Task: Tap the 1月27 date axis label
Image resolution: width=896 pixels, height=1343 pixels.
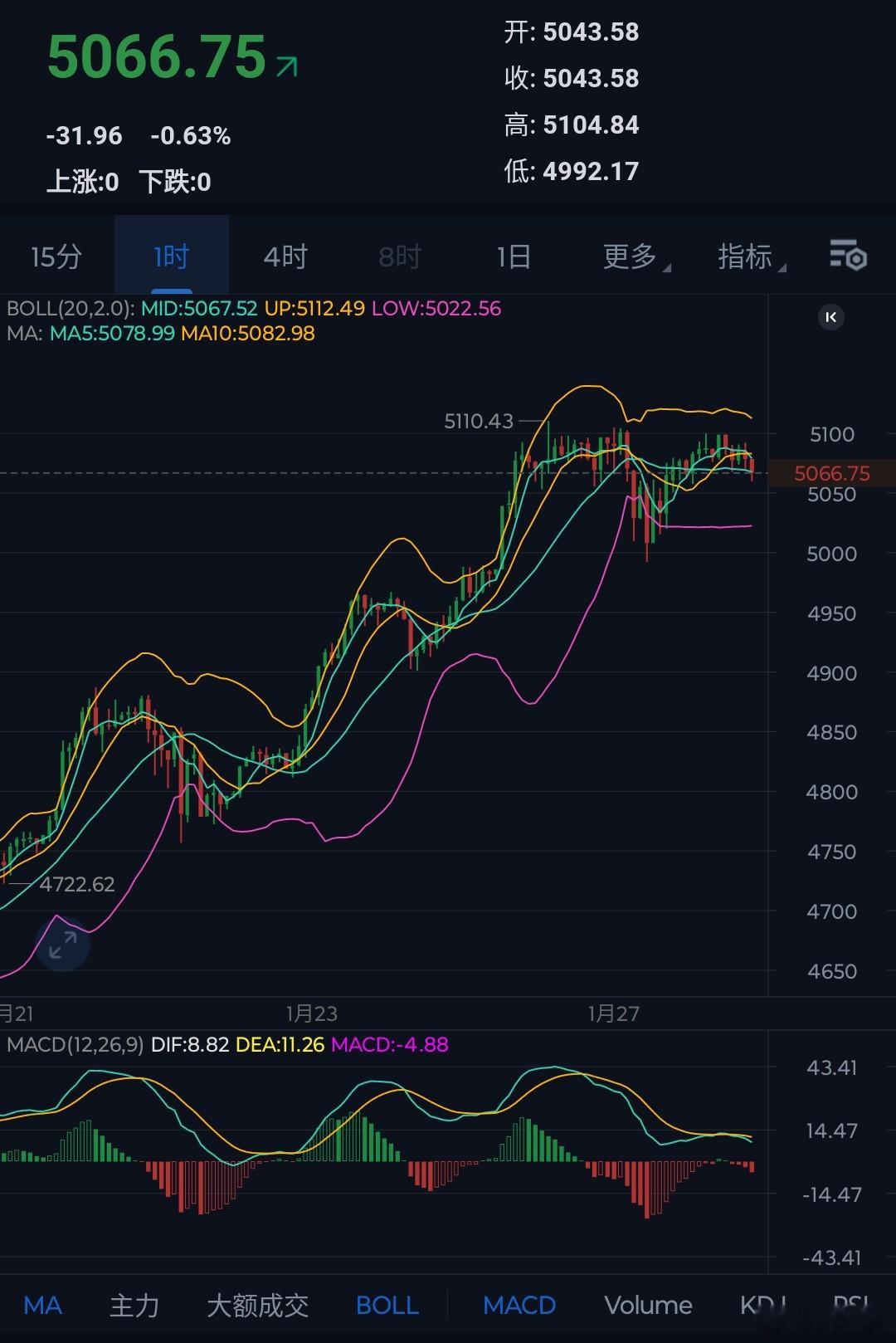Action: click(614, 1013)
